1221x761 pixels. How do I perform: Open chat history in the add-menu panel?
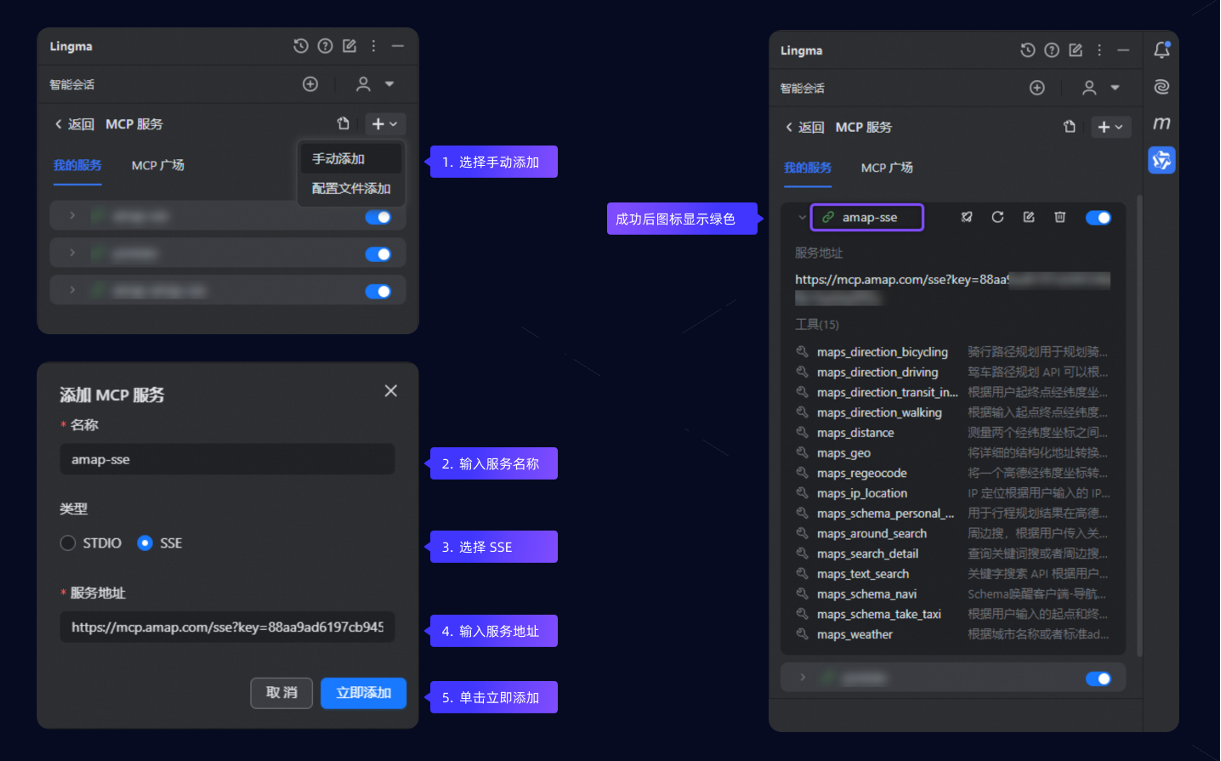pos(300,46)
